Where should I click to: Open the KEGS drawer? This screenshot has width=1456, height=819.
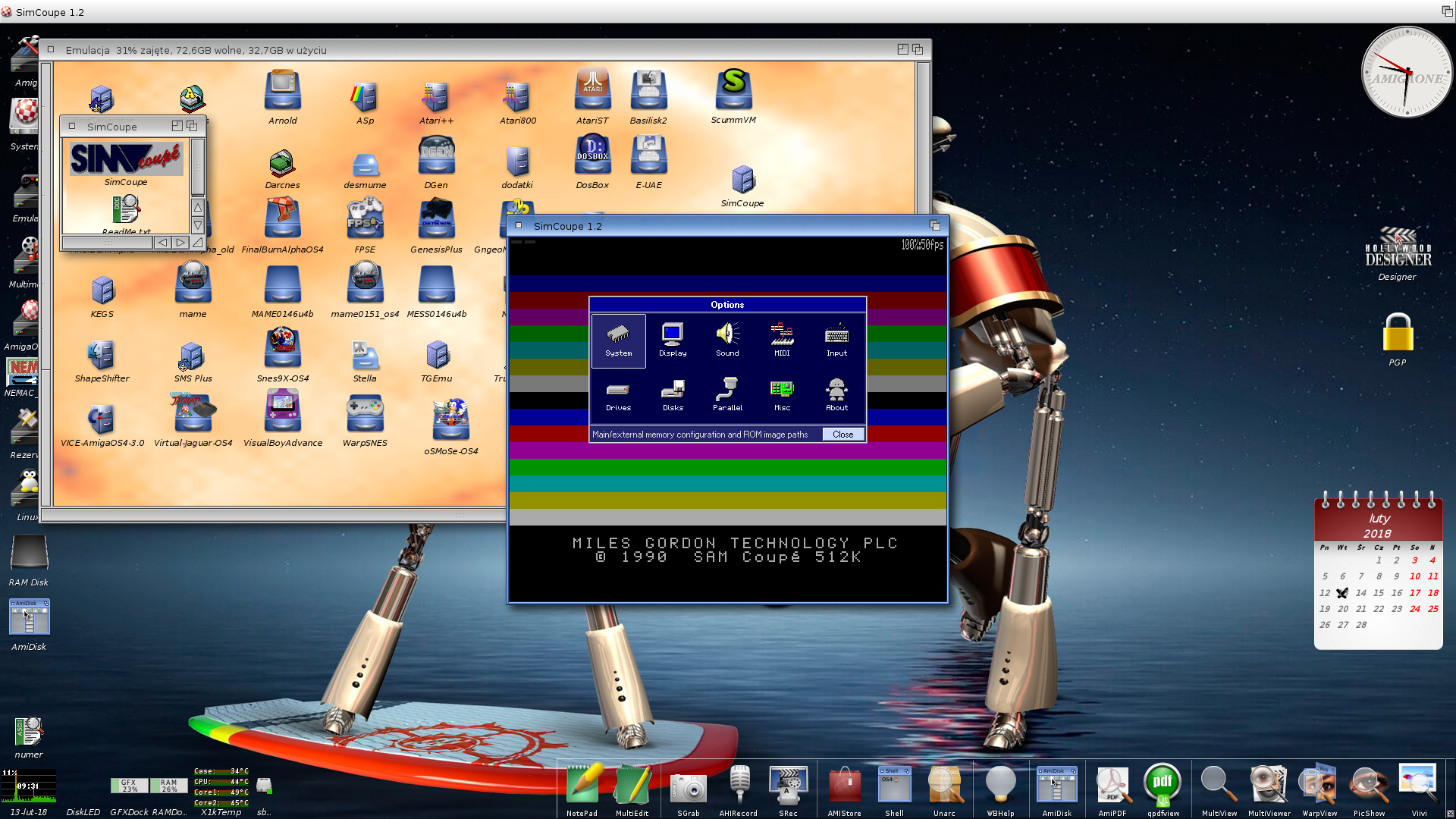(102, 296)
